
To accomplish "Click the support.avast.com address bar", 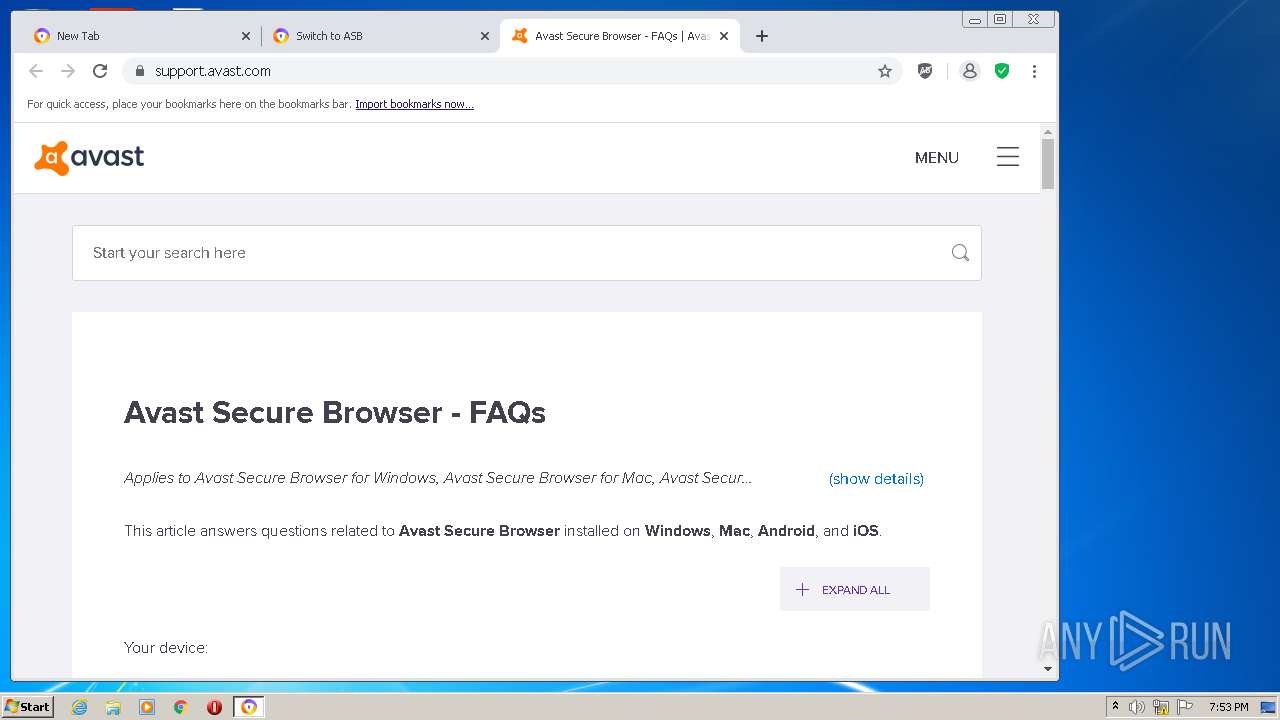I will click(510, 71).
